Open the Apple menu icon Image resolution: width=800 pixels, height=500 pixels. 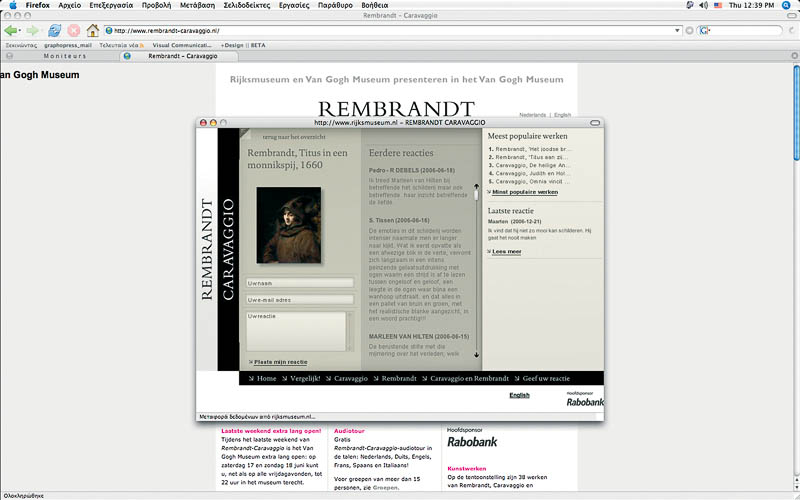[x=13, y=5]
